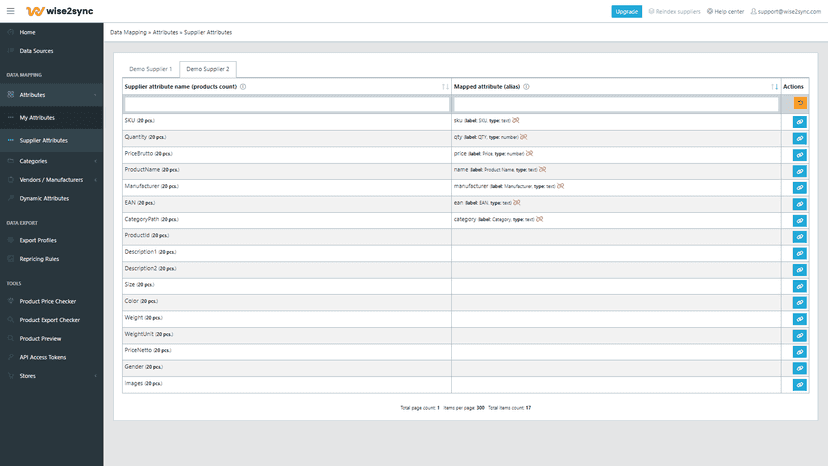Open Dynamic Attributes in sidebar
The image size is (828, 466).
[44, 199]
